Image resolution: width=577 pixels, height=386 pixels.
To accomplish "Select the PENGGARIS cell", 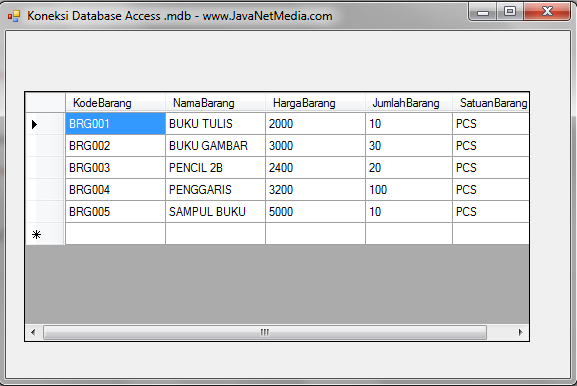I will point(215,190).
